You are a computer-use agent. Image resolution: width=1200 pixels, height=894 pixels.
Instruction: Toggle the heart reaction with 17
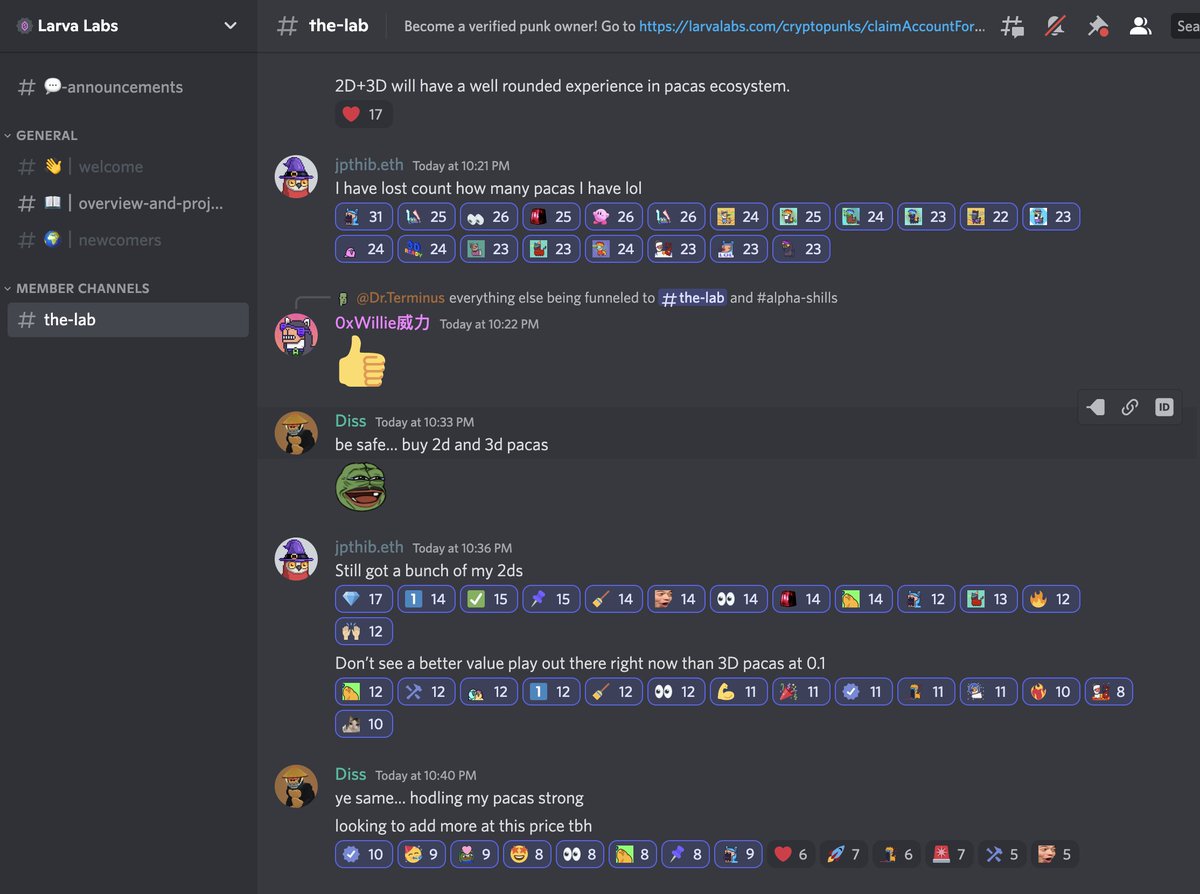coord(364,114)
